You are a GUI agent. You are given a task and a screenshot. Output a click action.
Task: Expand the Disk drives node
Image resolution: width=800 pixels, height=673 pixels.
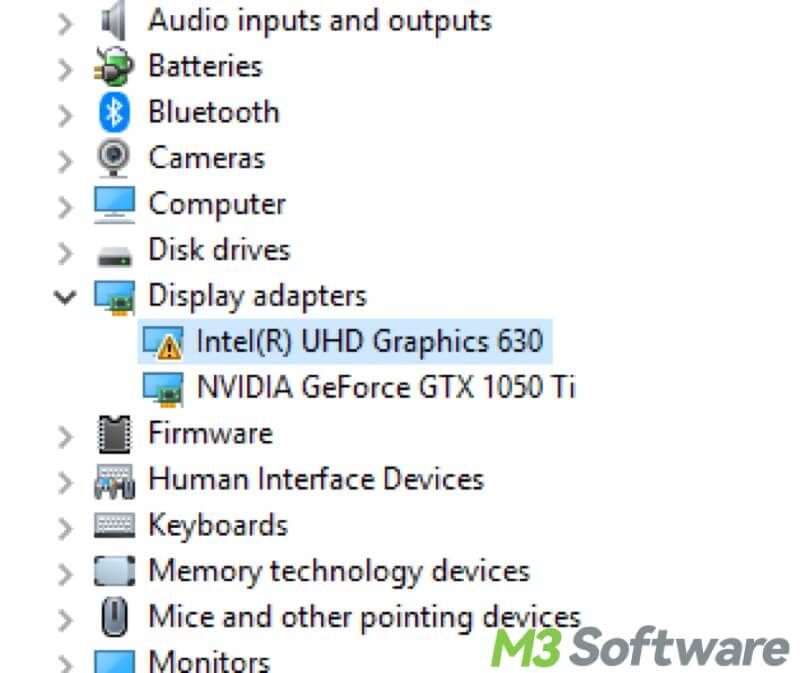click(x=65, y=253)
